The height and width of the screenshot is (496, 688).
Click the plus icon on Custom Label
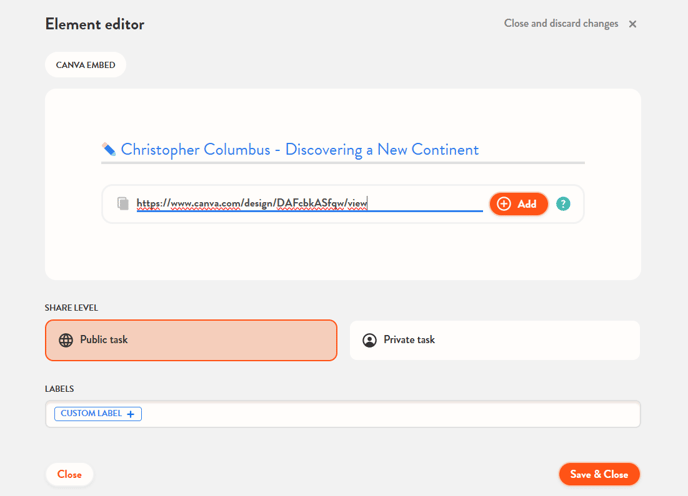pyautogui.click(x=131, y=414)
